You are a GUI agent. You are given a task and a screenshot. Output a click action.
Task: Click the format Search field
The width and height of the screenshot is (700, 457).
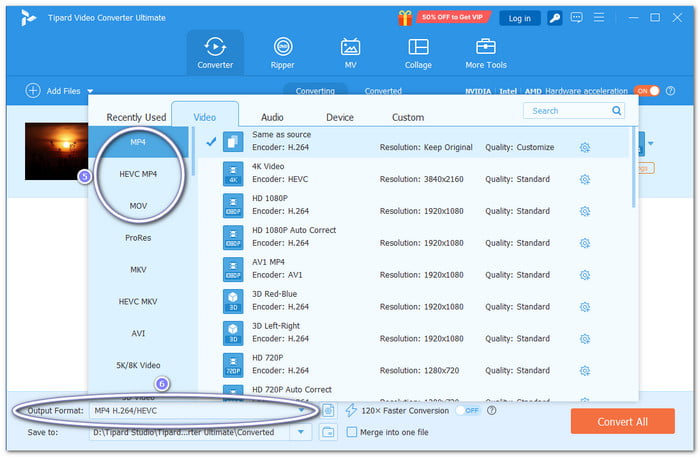pyautogui.click(x=569, y=111)
